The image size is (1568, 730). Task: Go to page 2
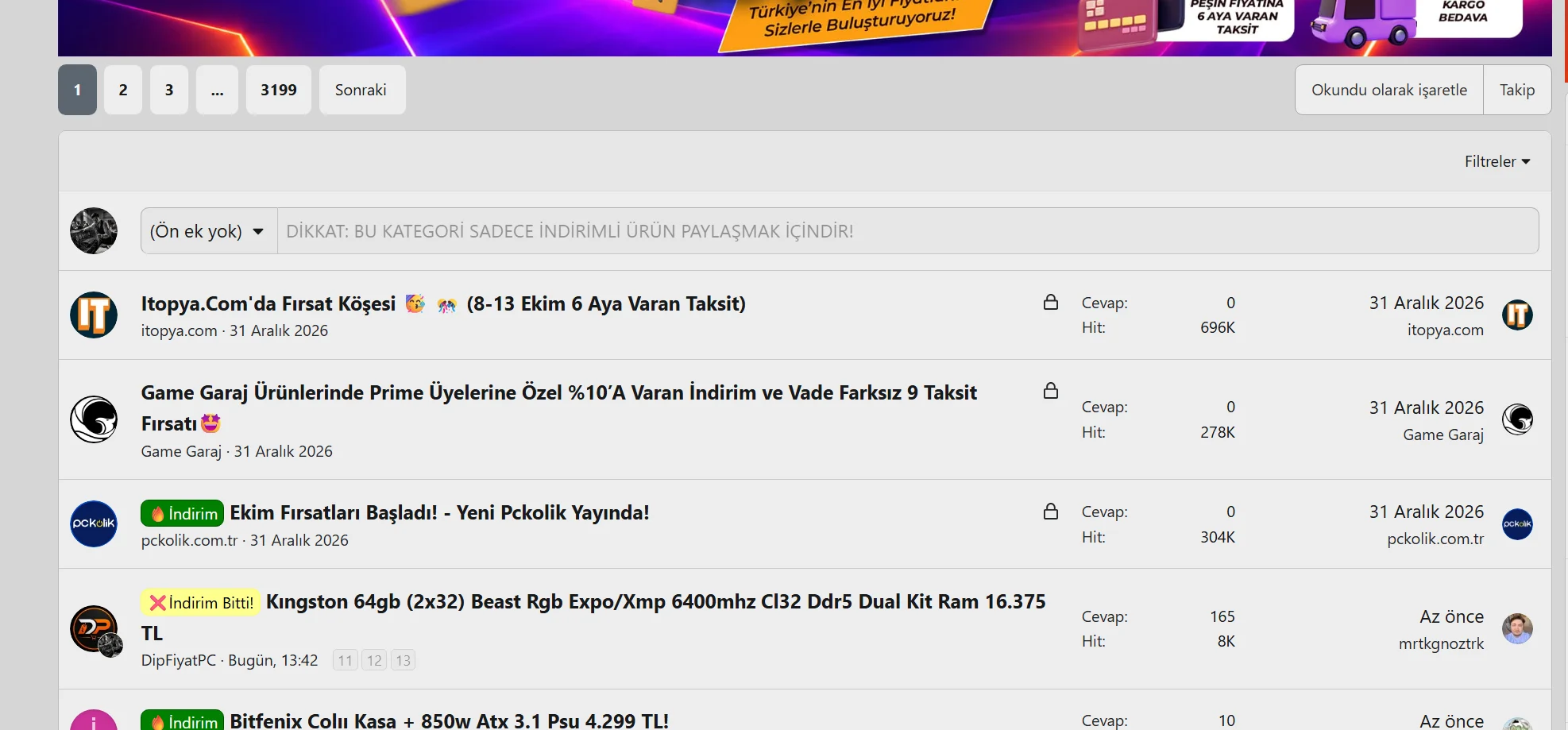pos(123,90)
